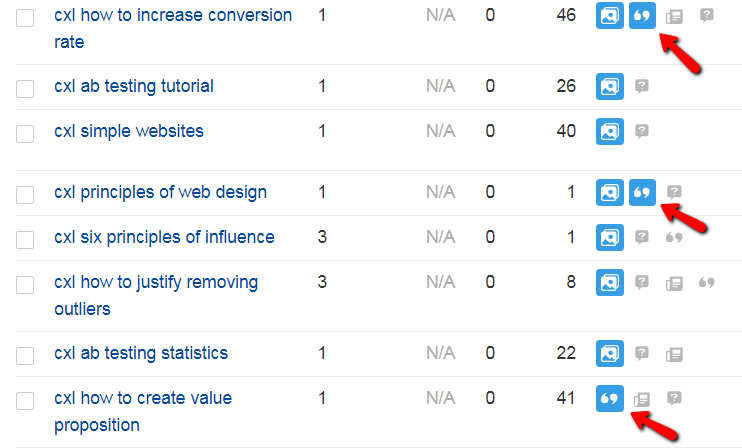Select checkbox for 'cxl simple websites'
Screen dimensions: 742x448
pyautogui.click(x=25, y=133)
